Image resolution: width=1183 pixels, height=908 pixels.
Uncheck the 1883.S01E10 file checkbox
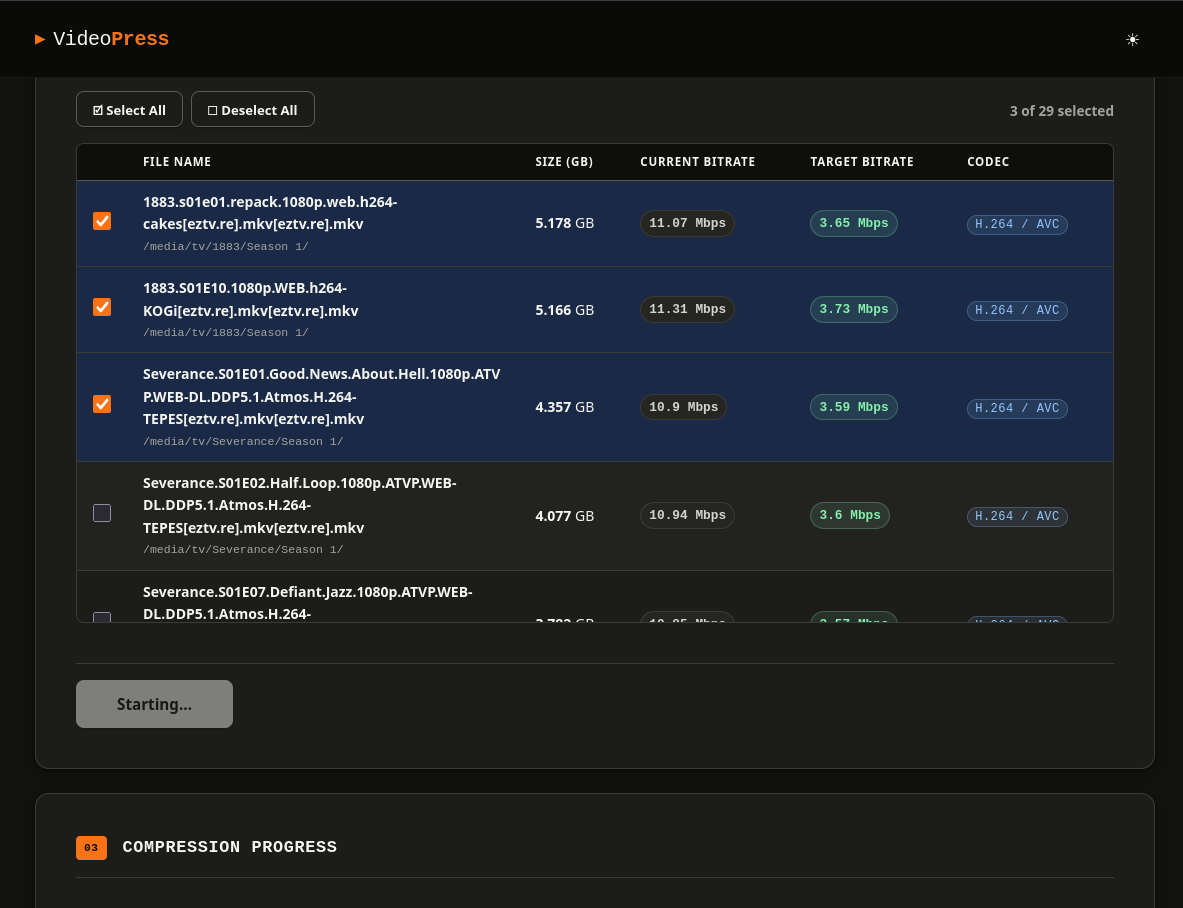tap(102, 307)
